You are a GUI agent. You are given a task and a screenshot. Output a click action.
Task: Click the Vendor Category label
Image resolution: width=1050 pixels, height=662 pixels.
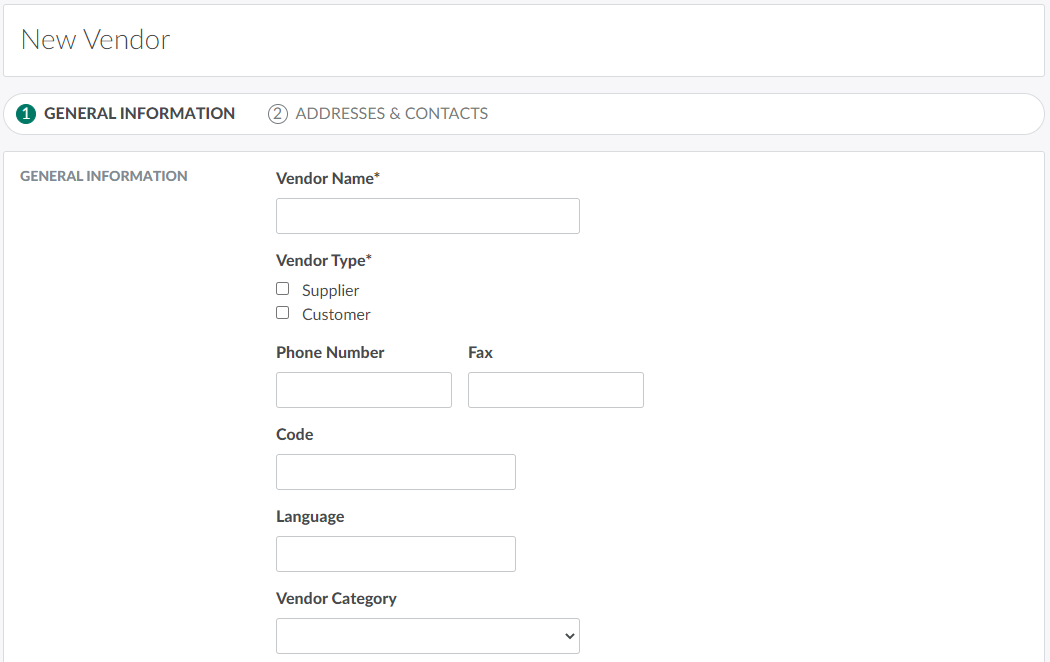pos(336,599)
